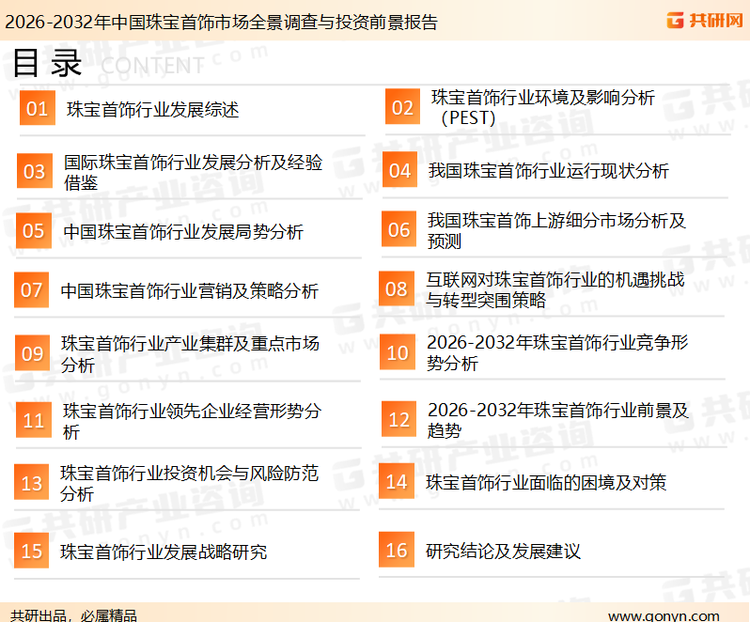
Task: Click the orange 14 chapter number box
Action: point(397,481)
